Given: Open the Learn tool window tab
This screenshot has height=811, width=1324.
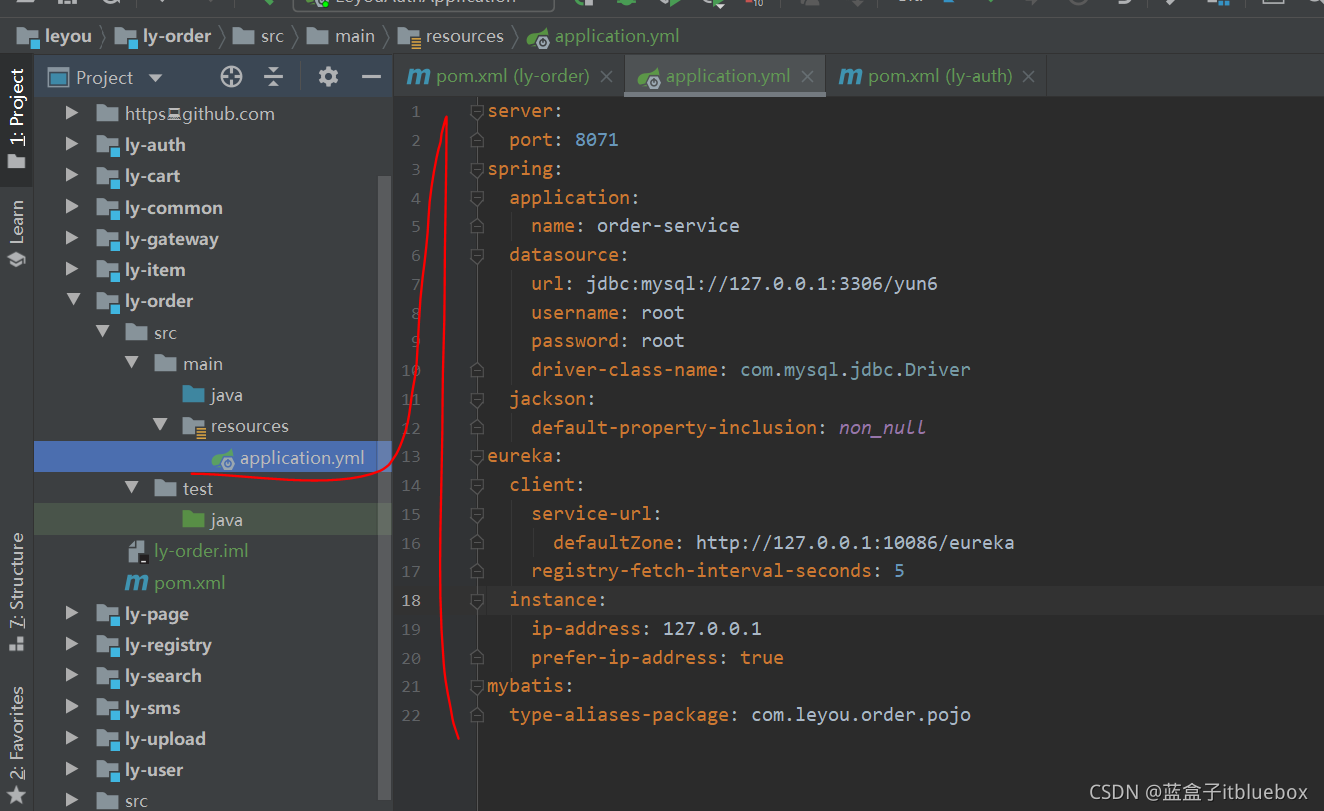Looking at the screenshot, I should (x=16, y=233).
